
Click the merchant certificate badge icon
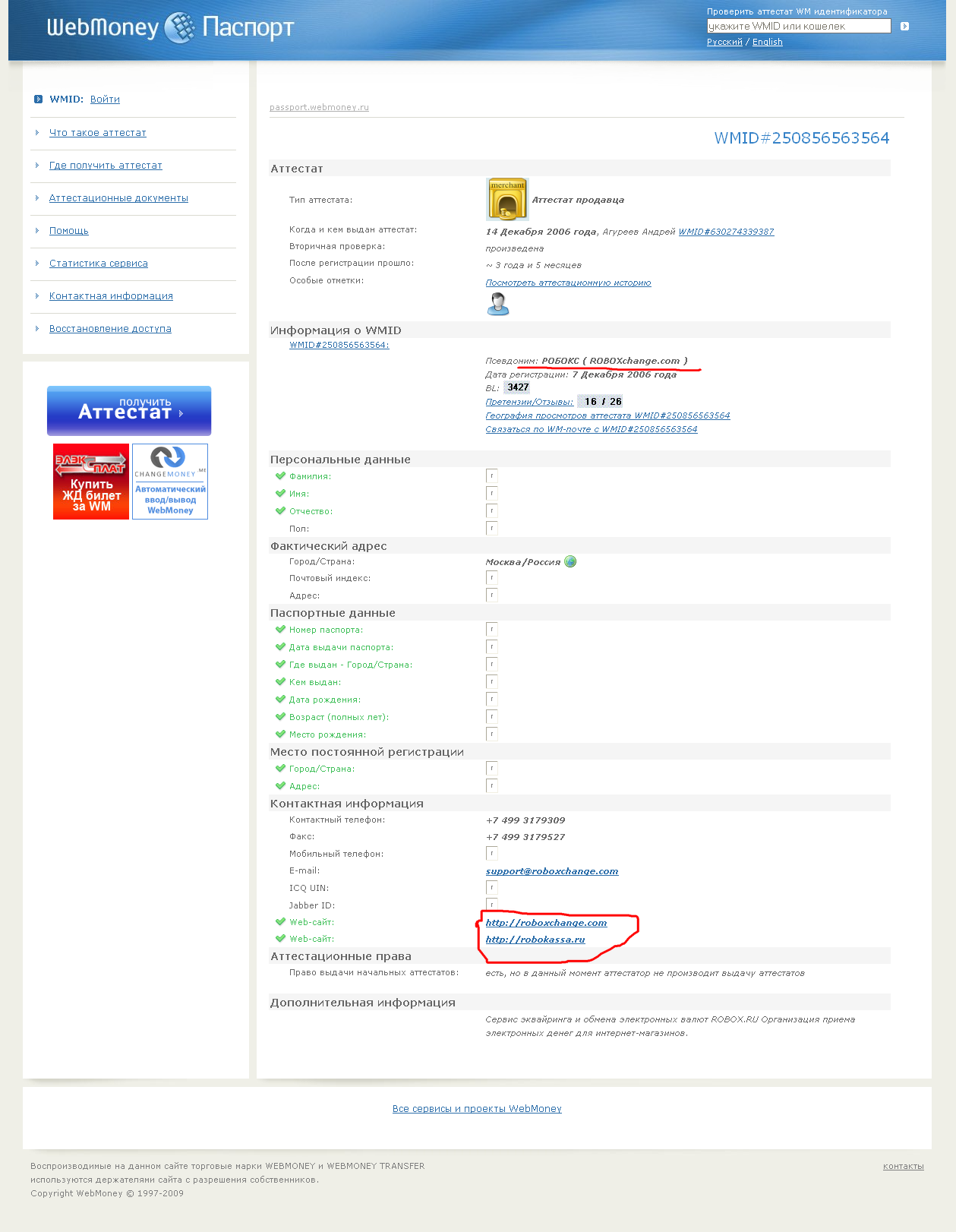507,199
